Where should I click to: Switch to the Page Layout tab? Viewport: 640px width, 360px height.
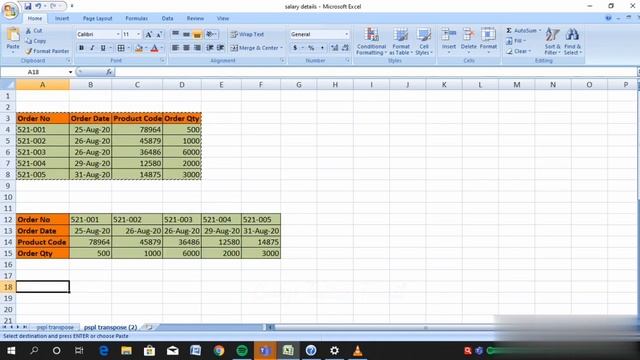(x=97, y=18)
